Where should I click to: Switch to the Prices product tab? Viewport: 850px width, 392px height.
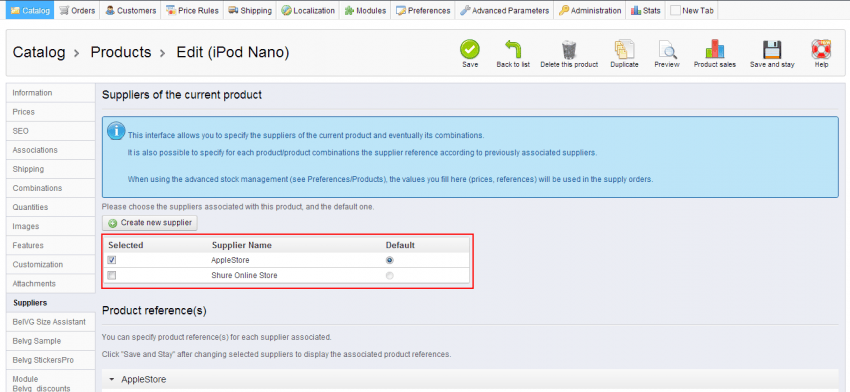(x=50, y=112)
